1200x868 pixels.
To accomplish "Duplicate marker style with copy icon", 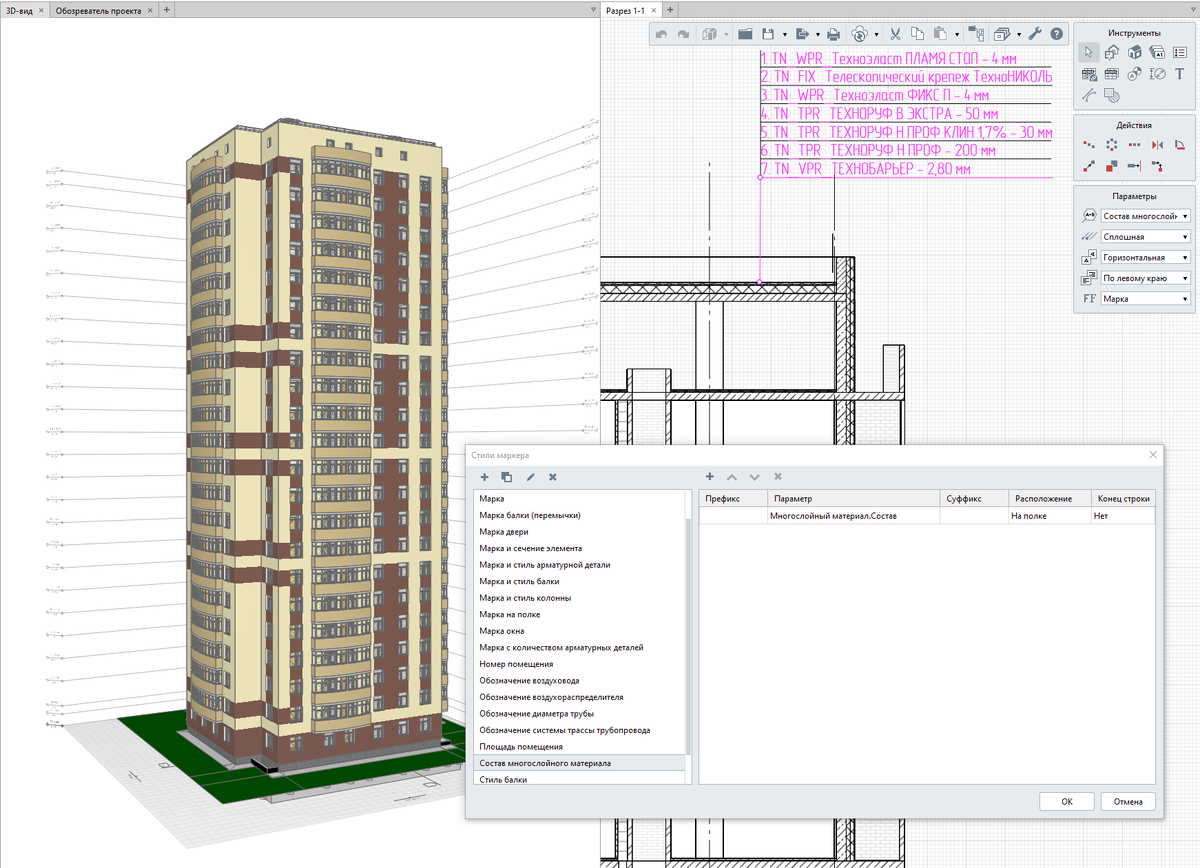I will [506, 477].
